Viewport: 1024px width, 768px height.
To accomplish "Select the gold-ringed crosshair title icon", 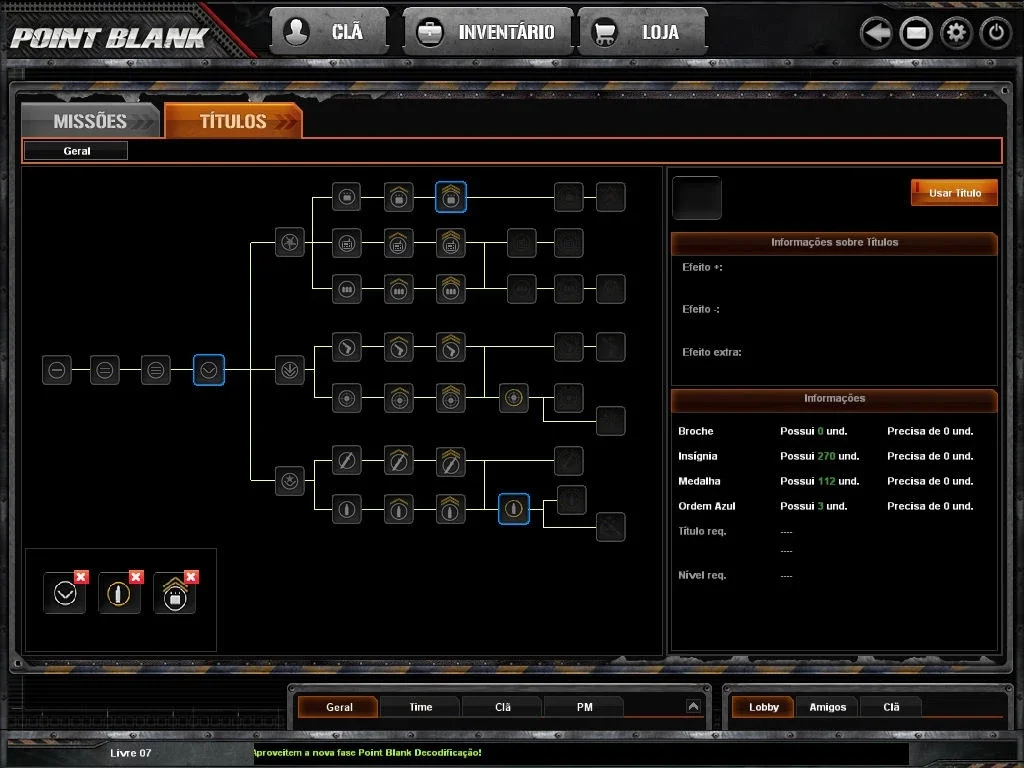I will [x=514, y=398].
